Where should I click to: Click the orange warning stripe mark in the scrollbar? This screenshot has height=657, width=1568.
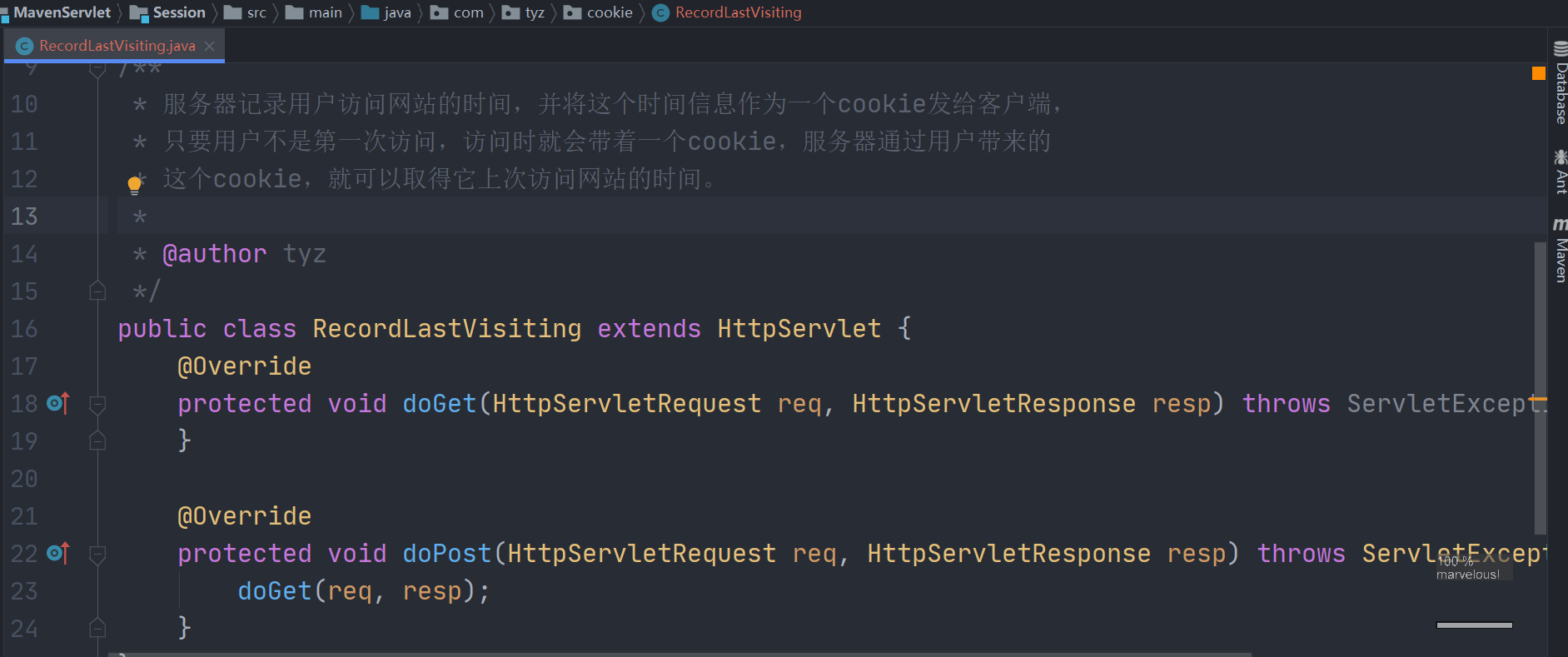[1539, 401]
